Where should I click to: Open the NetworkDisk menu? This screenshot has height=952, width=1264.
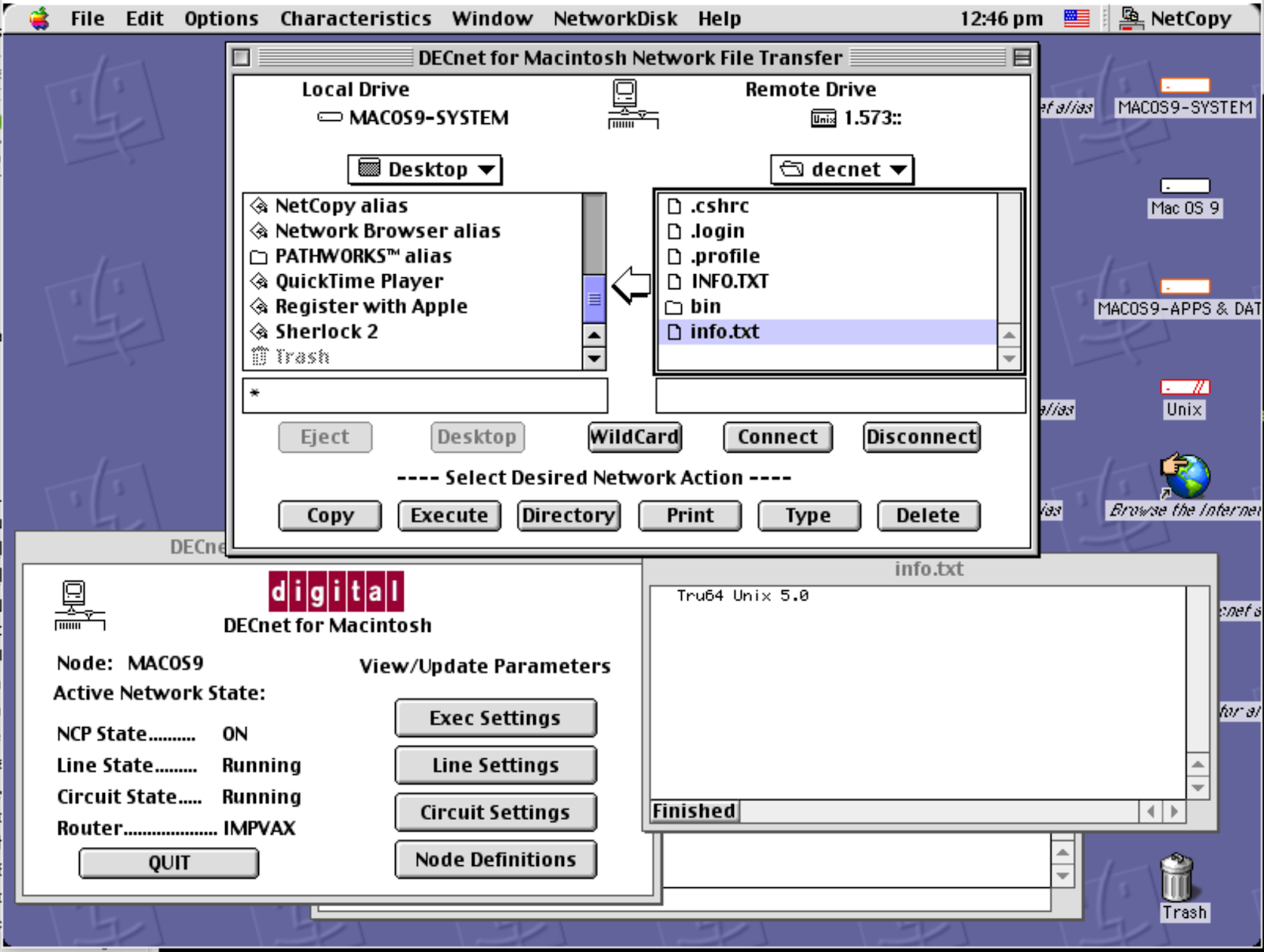[x=615, y=18]
